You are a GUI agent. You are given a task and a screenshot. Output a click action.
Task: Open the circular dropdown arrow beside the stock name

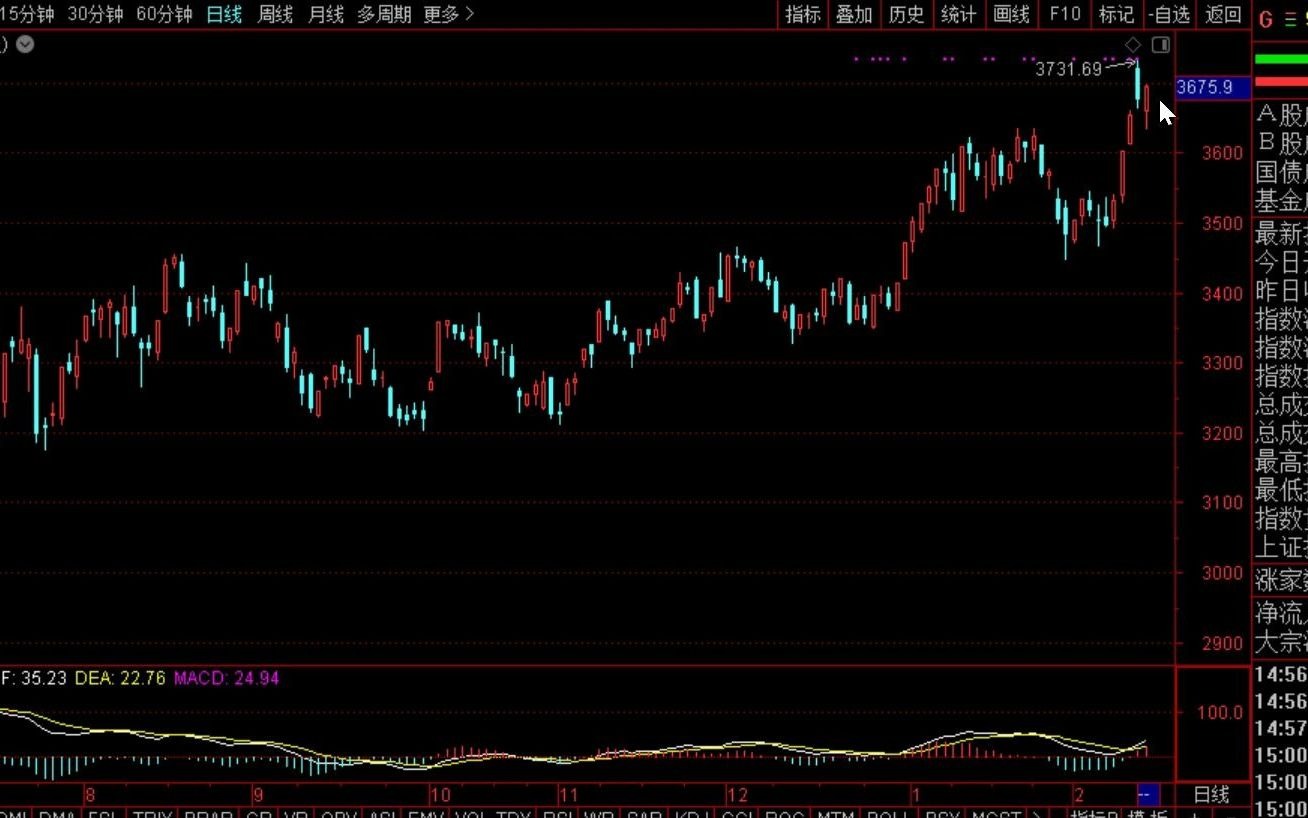tap(25, 44)
